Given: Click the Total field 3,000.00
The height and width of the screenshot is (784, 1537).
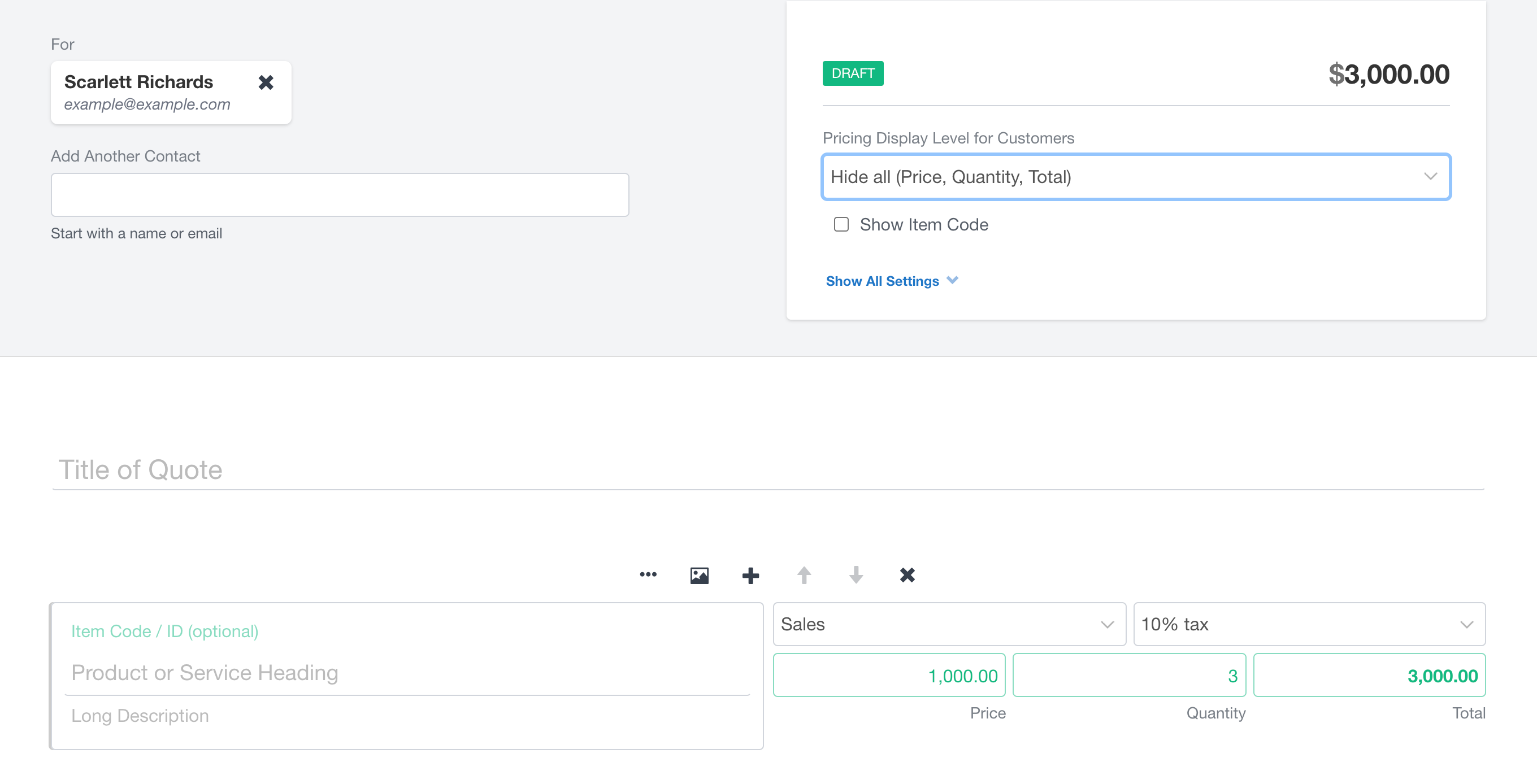Looking at the screenshot, I should tap(1369, 676).
